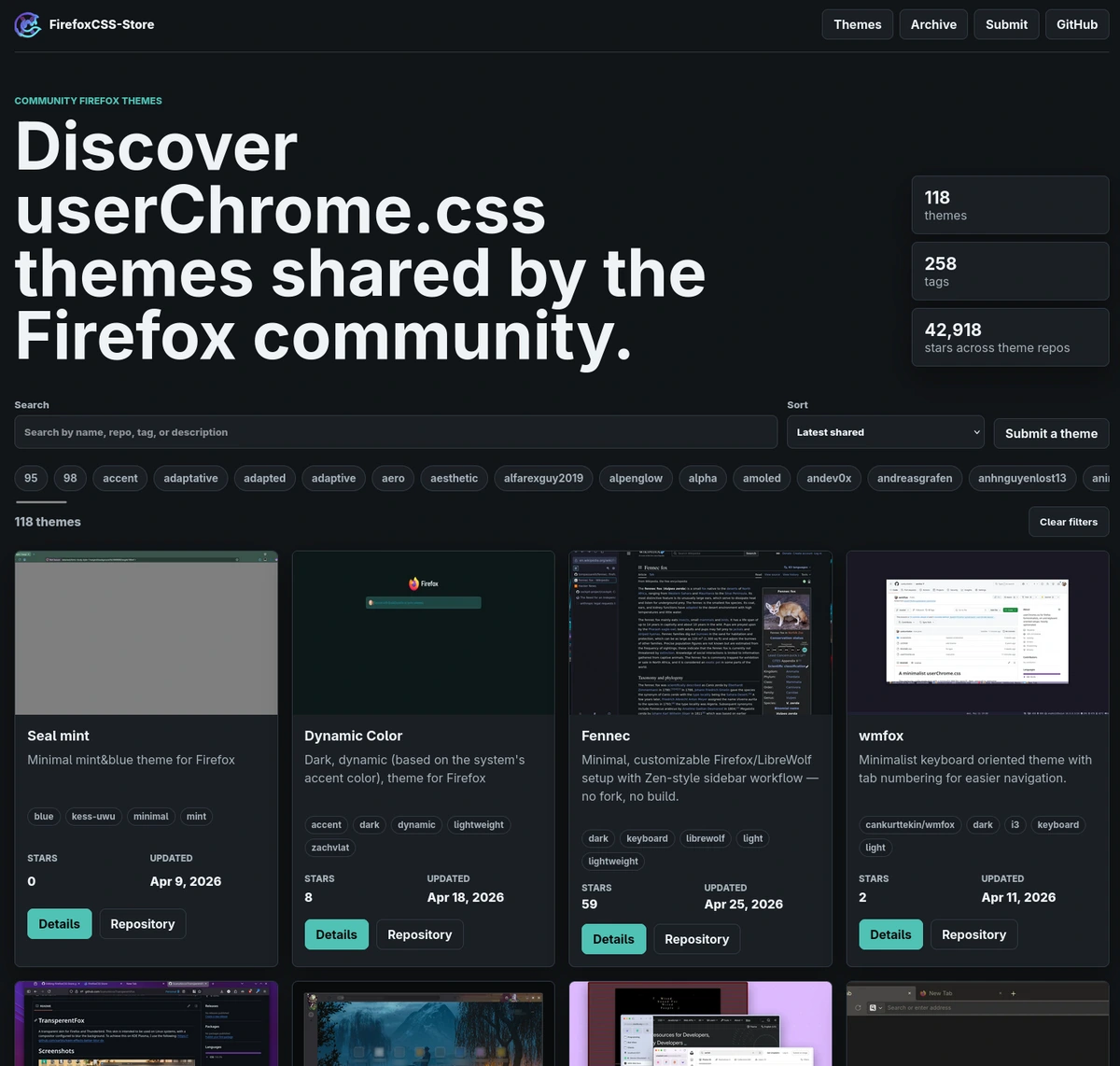Toggle the adaptive tag filter

334,478
